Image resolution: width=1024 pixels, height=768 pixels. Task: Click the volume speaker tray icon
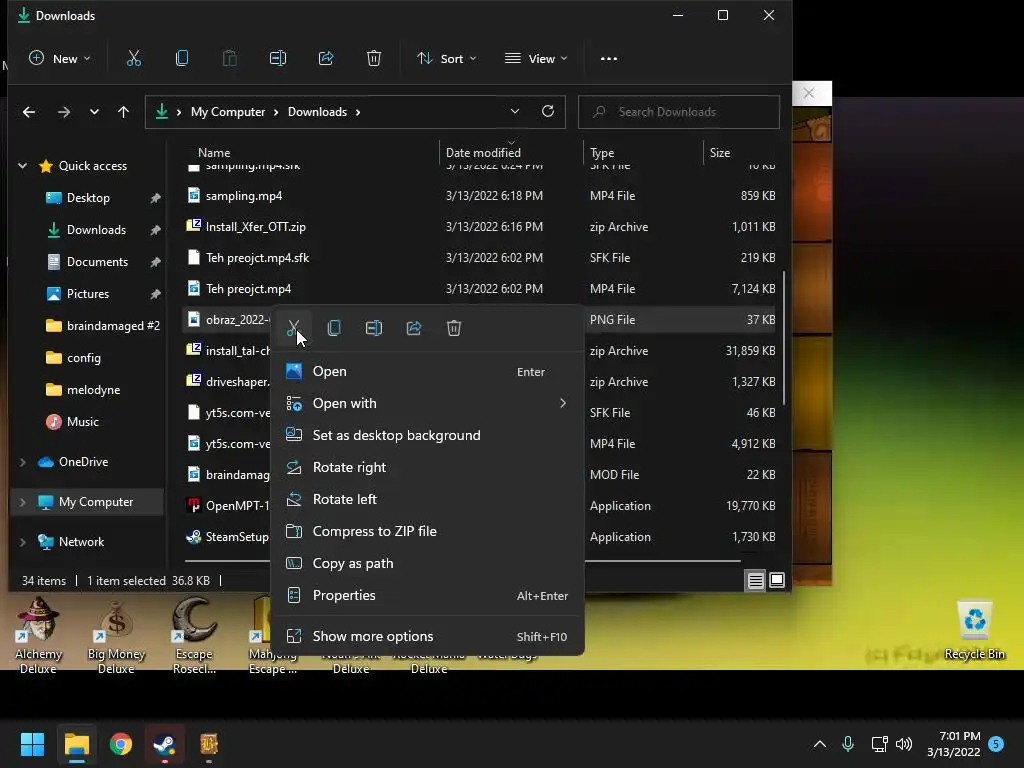click(x=904, y=744)
